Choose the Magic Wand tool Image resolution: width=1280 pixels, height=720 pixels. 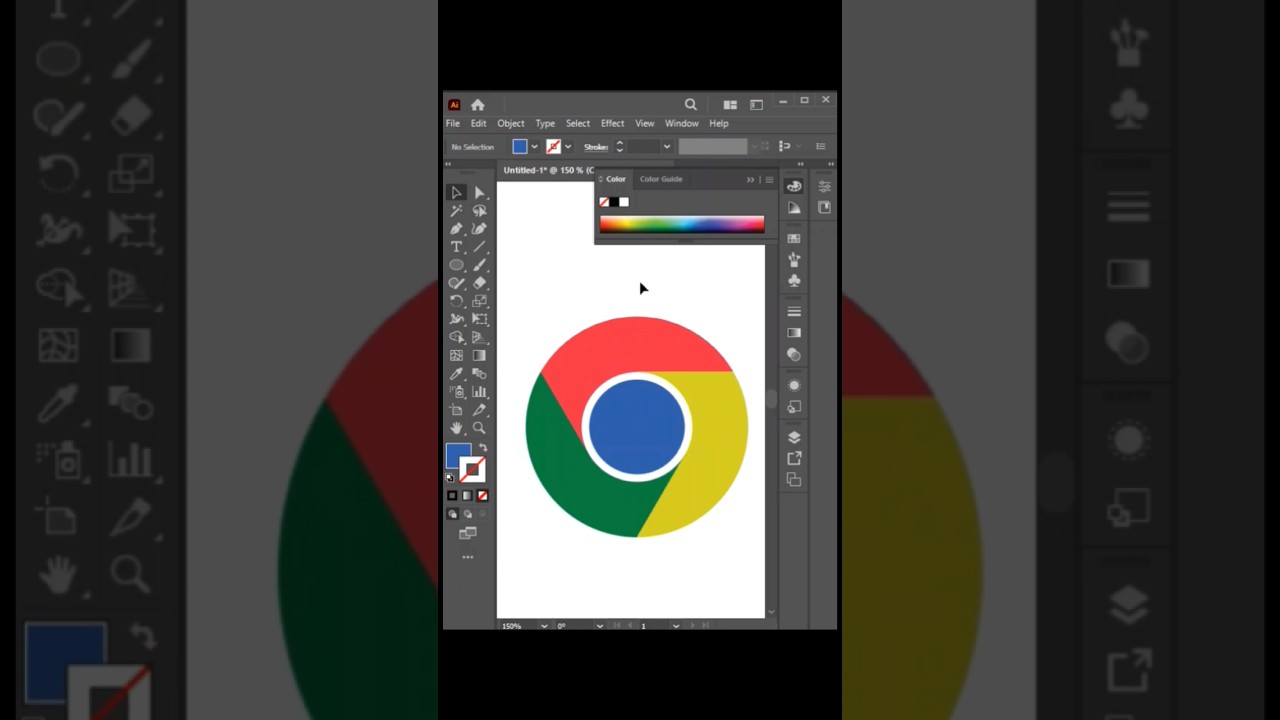point(456,211)
